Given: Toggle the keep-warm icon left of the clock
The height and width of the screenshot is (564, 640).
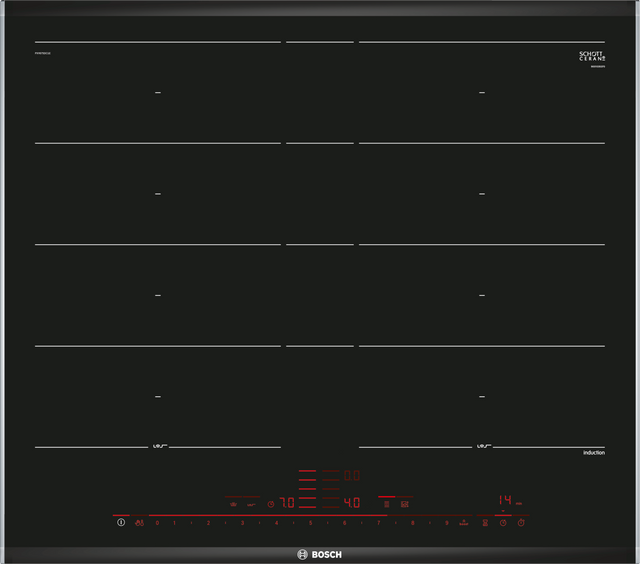Looking at the screenshot, I should (252, 504).
